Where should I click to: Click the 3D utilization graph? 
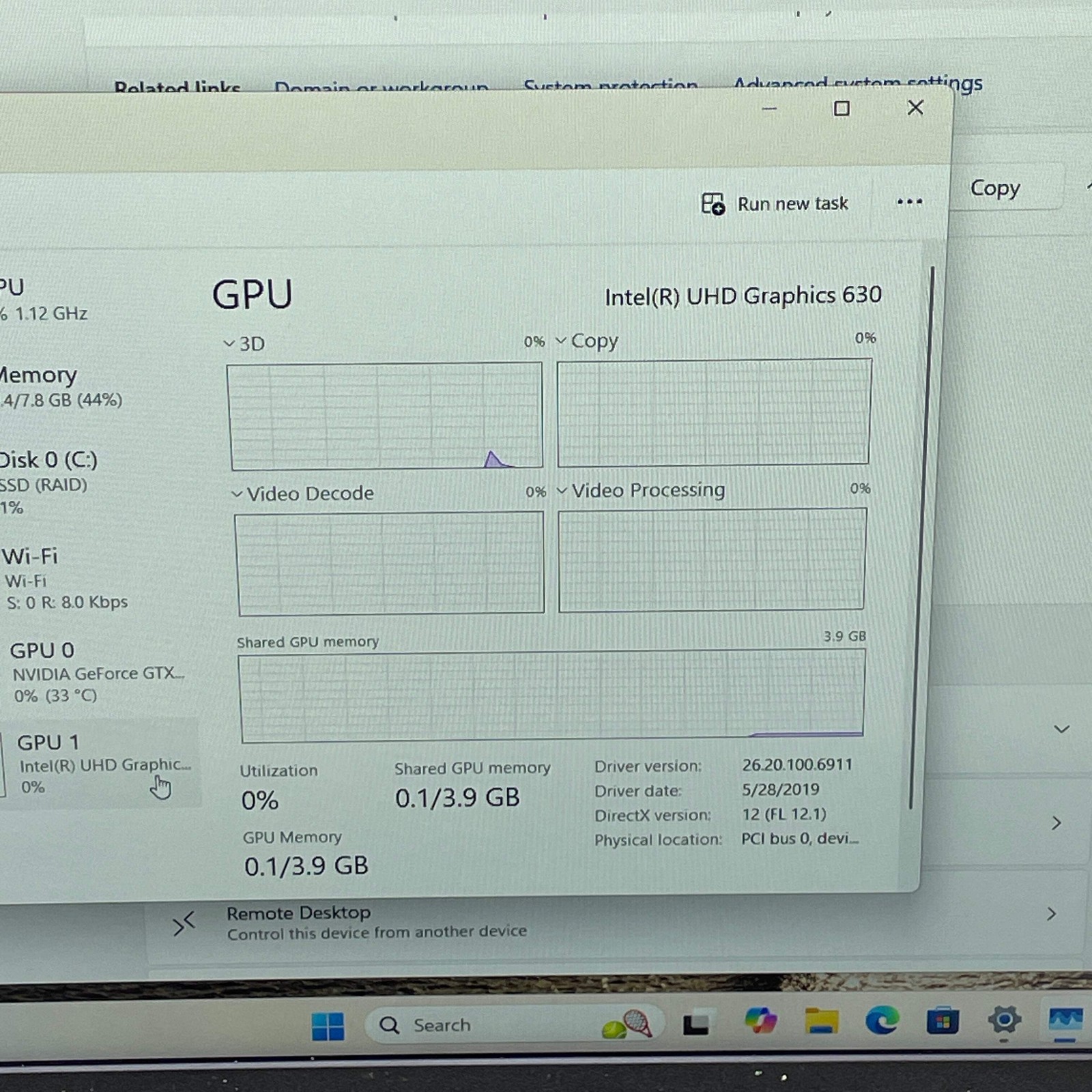tap(386, 416)
